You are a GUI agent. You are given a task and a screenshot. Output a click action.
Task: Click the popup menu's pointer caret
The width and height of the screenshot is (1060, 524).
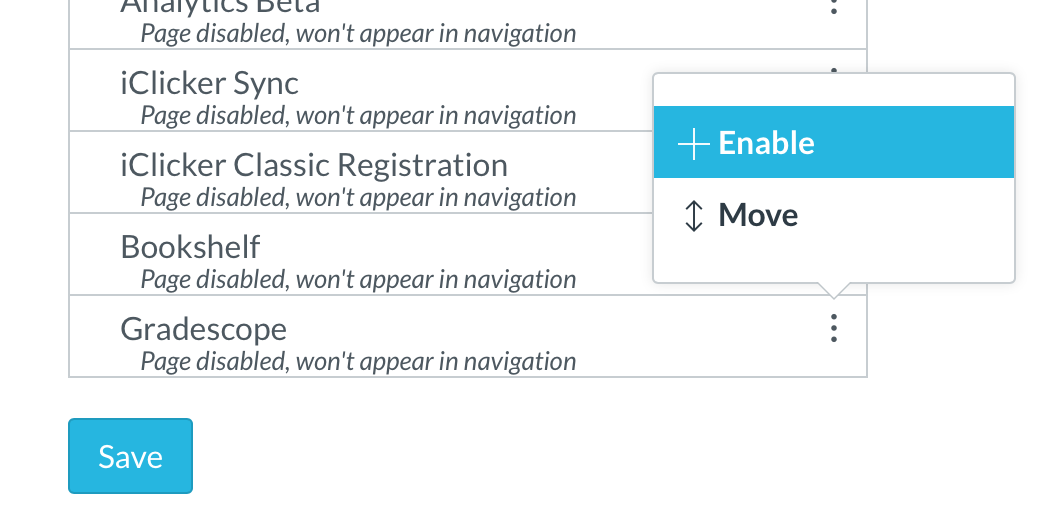(834, 290)
